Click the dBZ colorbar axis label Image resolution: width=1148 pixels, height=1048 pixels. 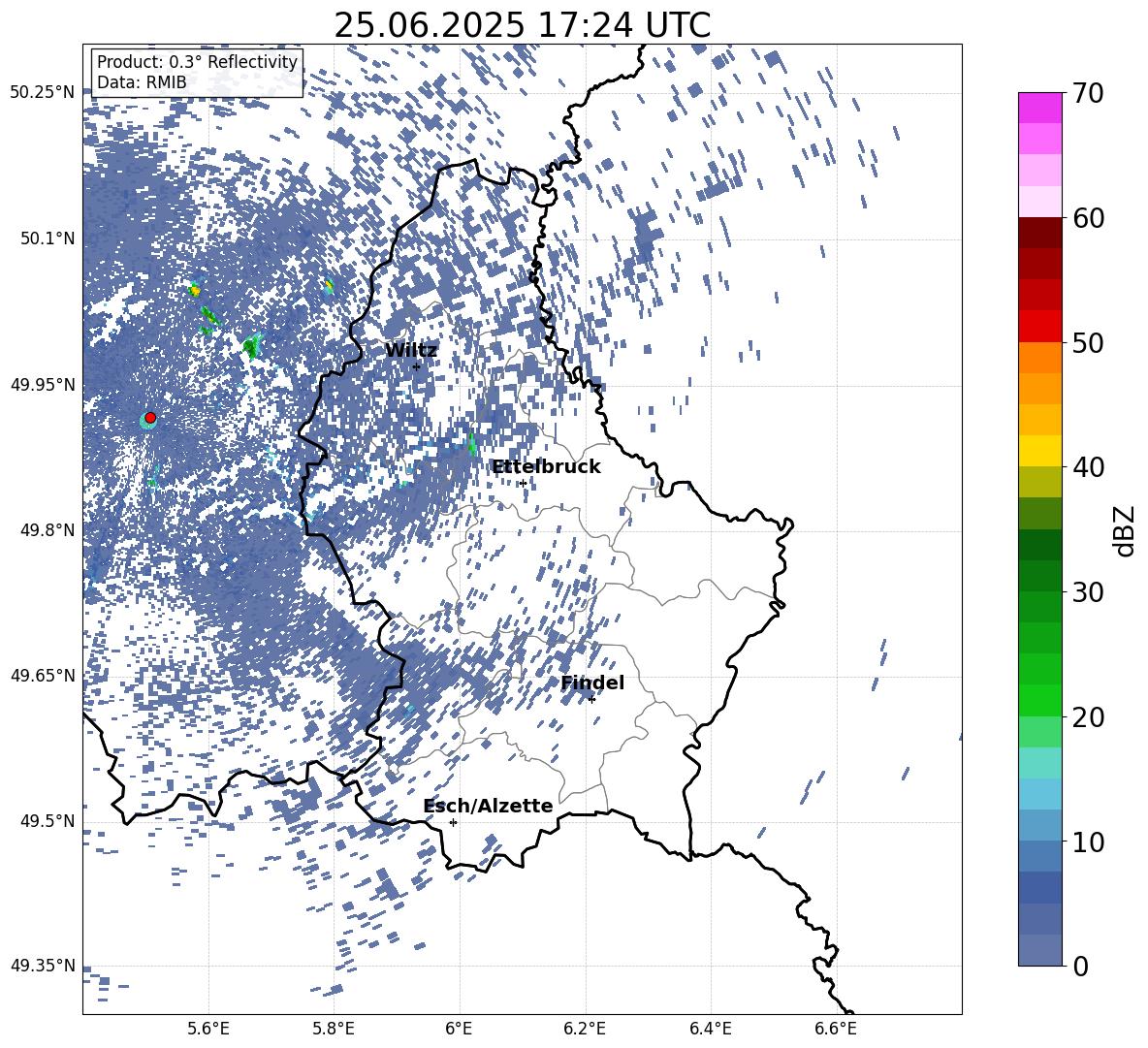coord(1125,530)
